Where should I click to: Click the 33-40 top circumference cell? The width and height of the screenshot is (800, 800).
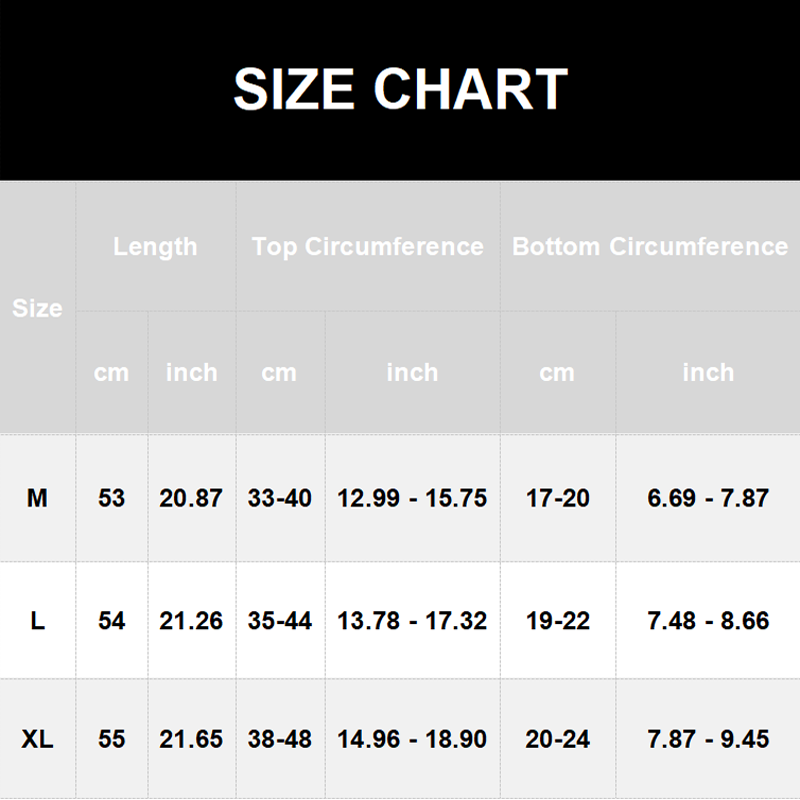[x=280, y=498]
